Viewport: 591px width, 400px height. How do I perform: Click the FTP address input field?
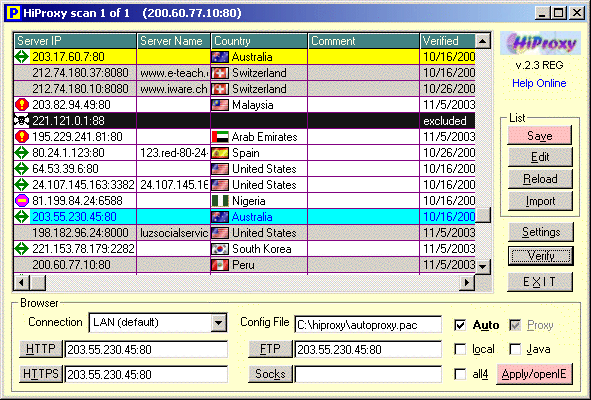tap(368, 349)
